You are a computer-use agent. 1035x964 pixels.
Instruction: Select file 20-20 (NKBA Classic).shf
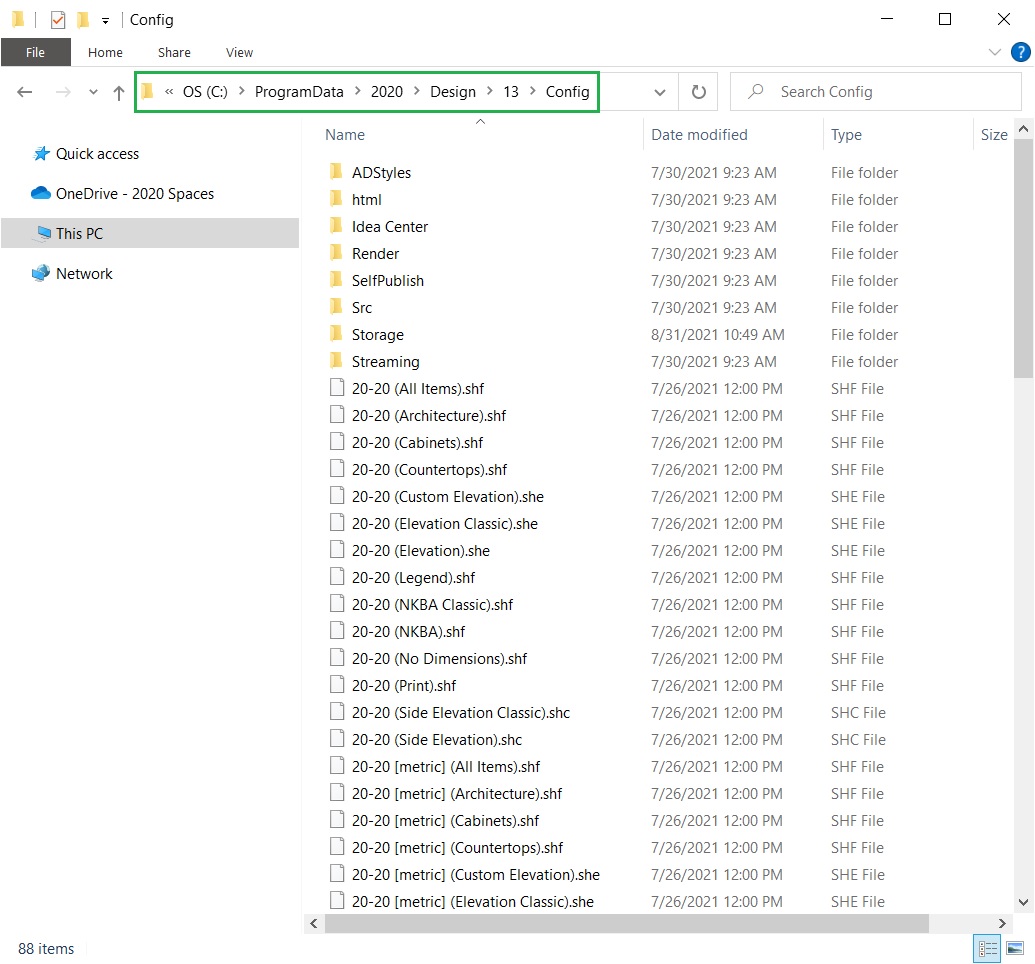(432, 605)
